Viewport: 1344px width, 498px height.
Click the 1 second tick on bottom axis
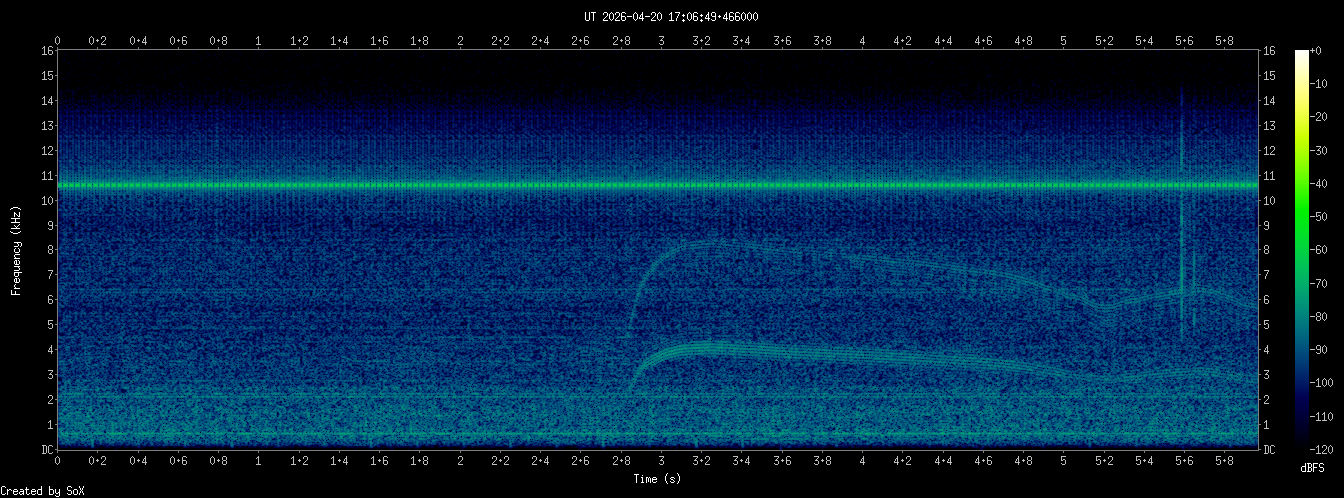[x=259, y=458]
